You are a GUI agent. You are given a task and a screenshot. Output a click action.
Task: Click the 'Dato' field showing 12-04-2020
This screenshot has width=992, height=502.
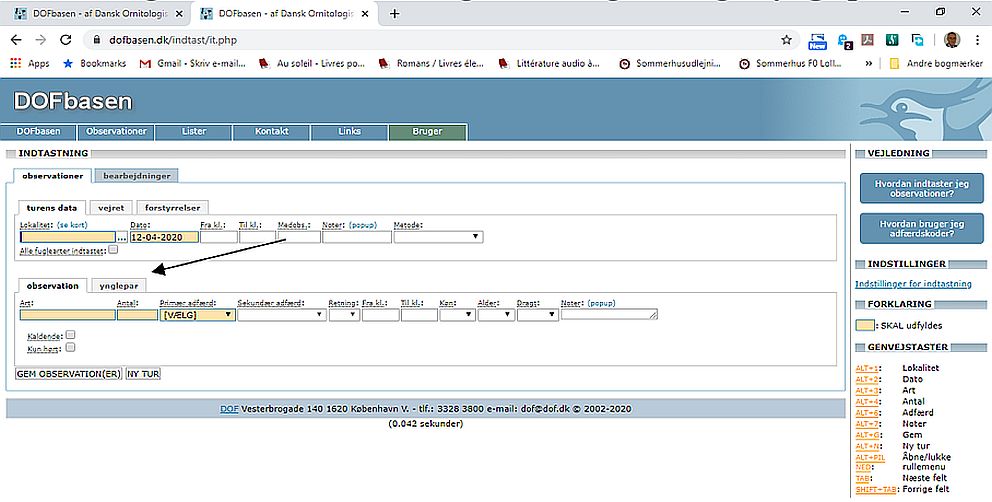click(x=164, y=237)
